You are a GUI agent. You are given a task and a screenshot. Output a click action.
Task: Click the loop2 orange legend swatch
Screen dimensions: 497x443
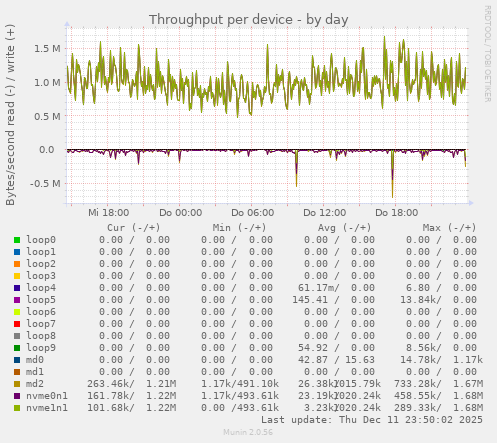click(17, 264)
